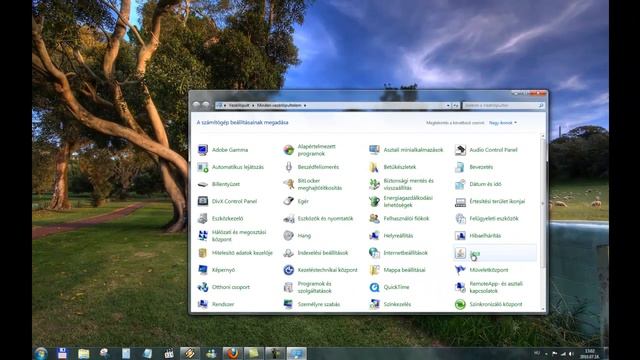Open BitLocker meghajtótitkosítás
This screenshot has width=640, height=360.
(x=313, y=184)
